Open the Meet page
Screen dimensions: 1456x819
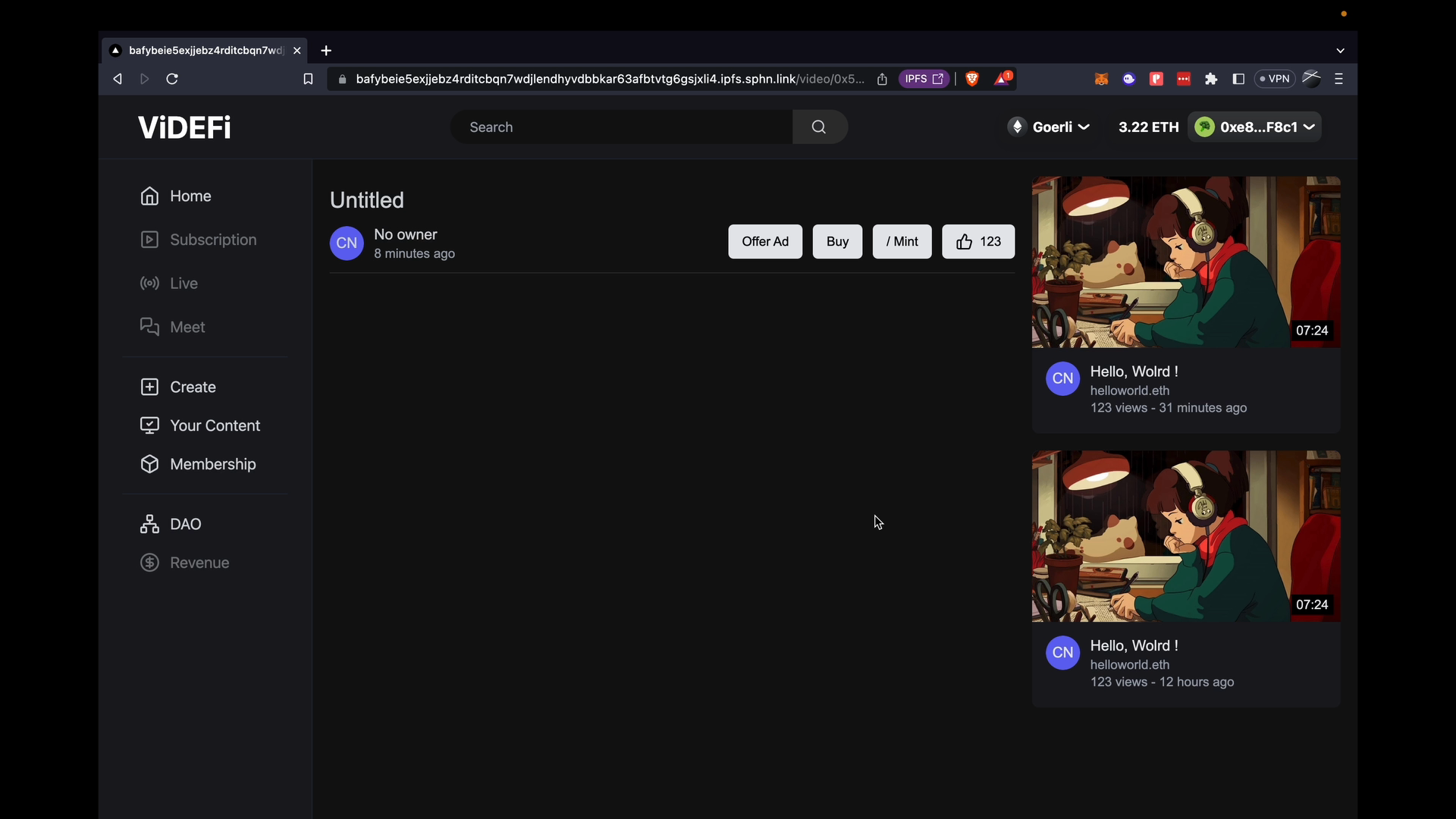[x=173, y=327]
